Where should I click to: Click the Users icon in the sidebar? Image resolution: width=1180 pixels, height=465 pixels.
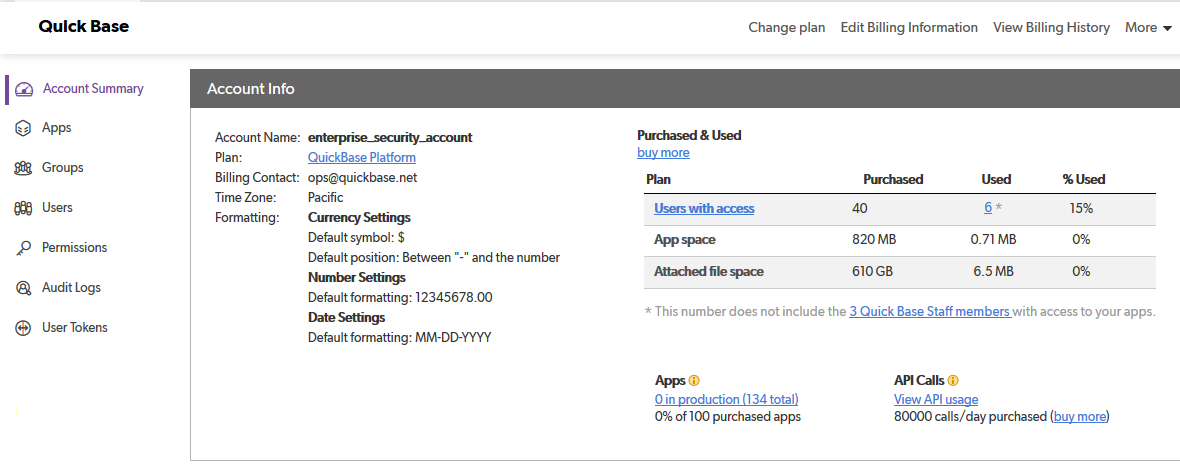23,208
